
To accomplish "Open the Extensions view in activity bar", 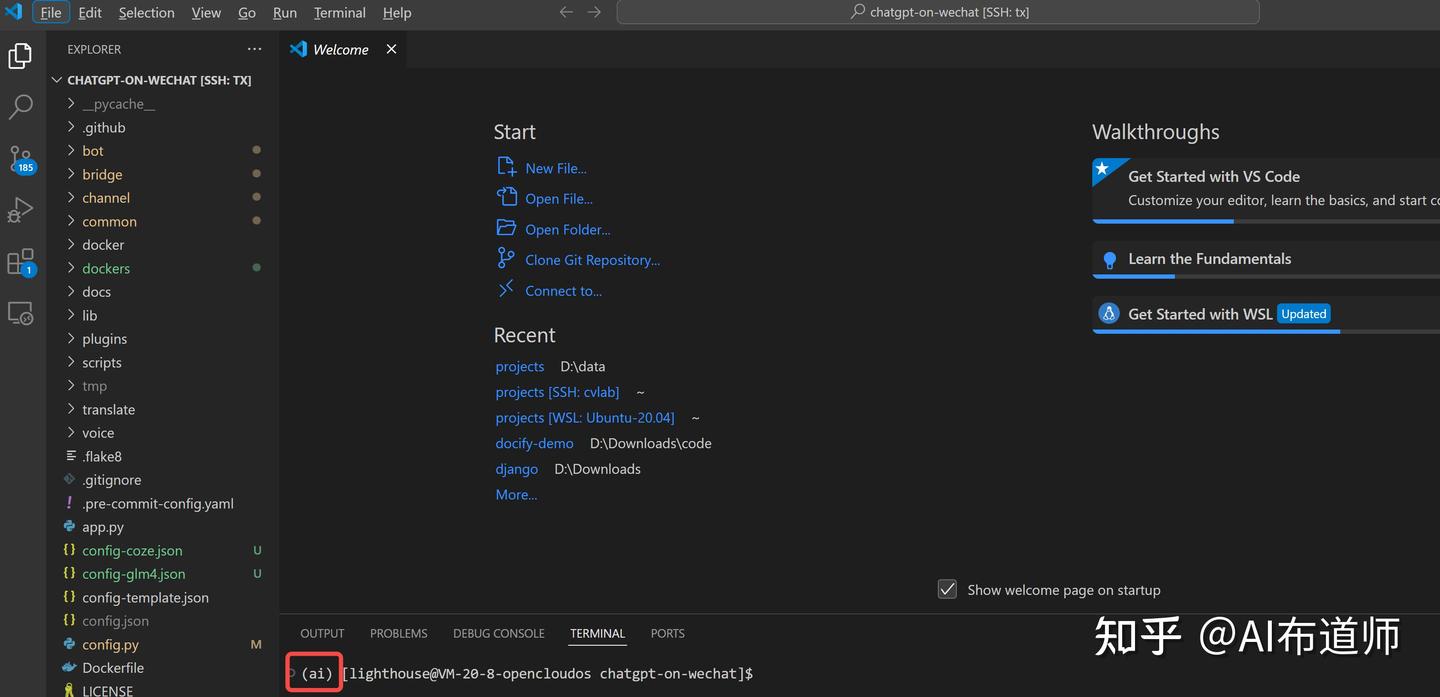I will (21, 262).
